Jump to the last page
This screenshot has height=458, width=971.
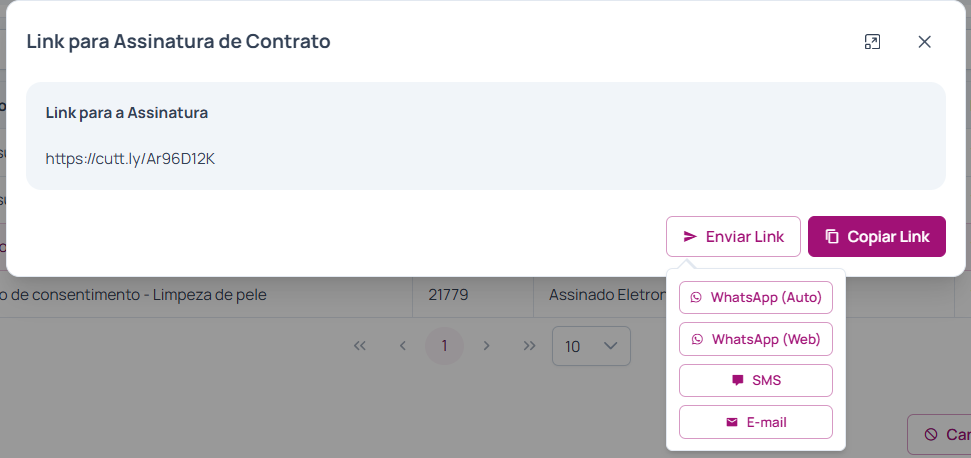click(x=529, y=346)
